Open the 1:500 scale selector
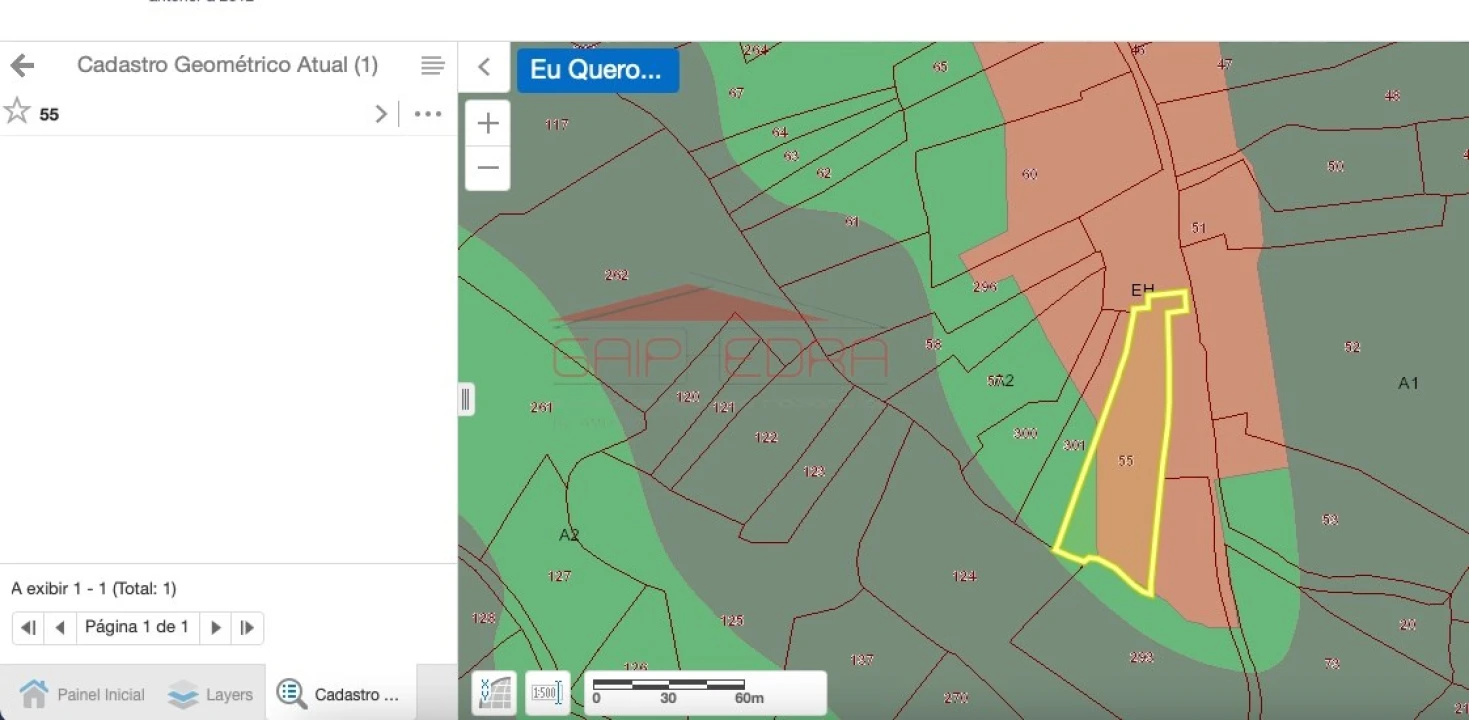This screenshot has height=720, width=1469. tap(547, 693)
